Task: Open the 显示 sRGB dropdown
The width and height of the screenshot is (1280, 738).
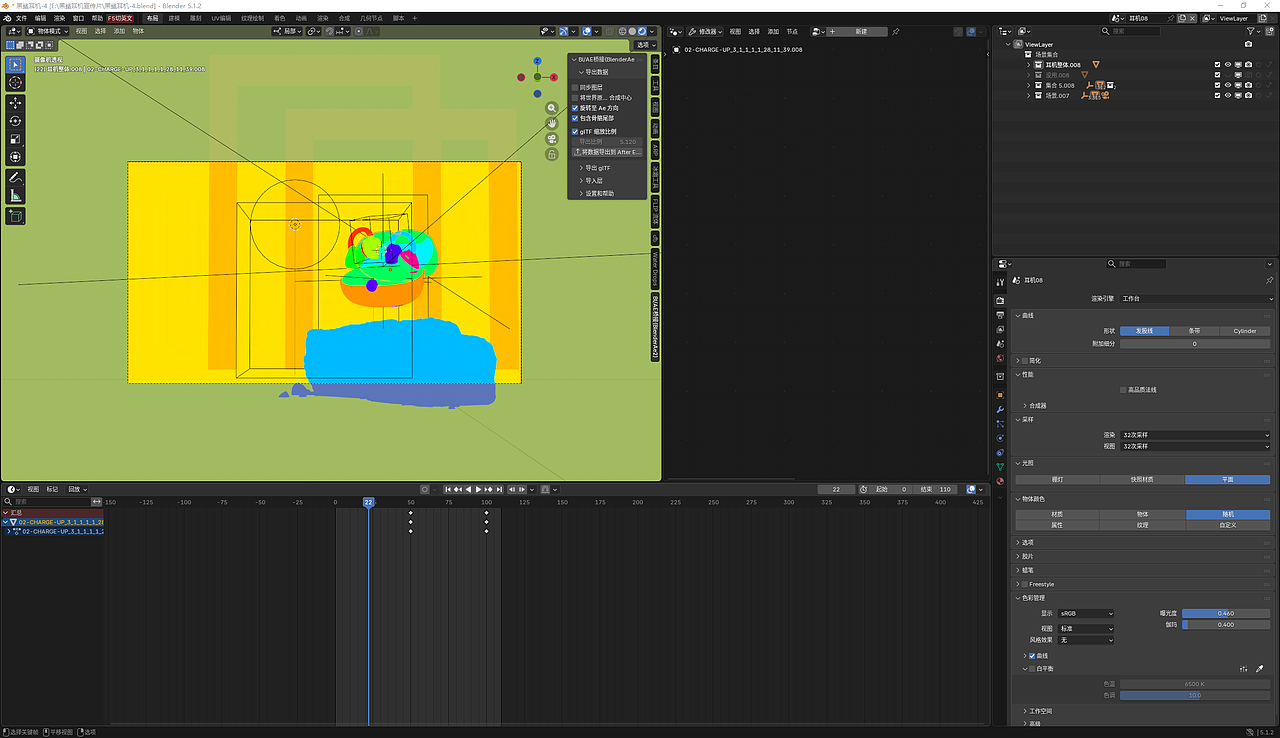Action: pyautogui.click(x=1087, y=613)
